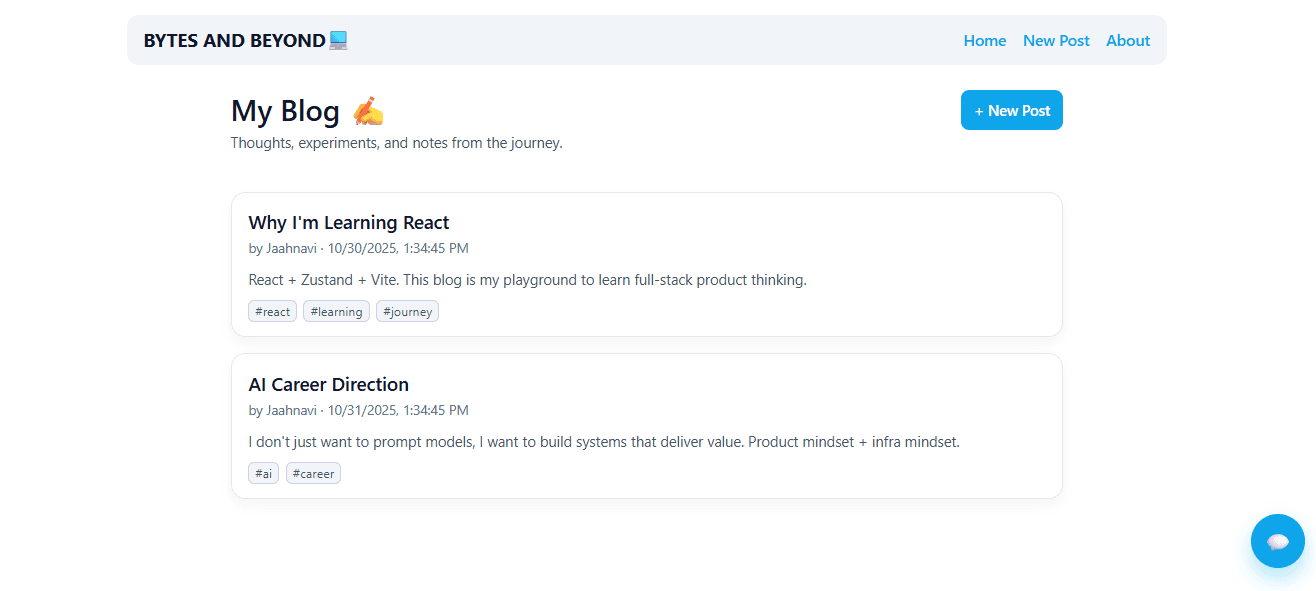The width and height of the screenshot is (1316, 591).
Task: Click the 10/30/2025 author and date line
Action: pyautogui.click(x=358, y=248)
